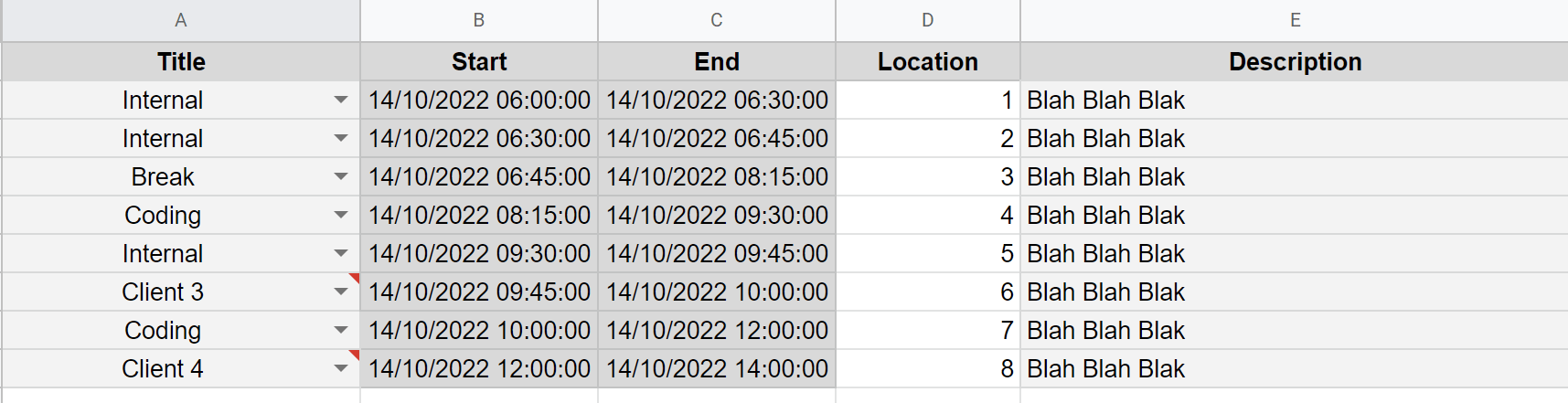The width and height of the screenshot is (1568, 403).
Task: Select column C header
Action: [717, 20]
